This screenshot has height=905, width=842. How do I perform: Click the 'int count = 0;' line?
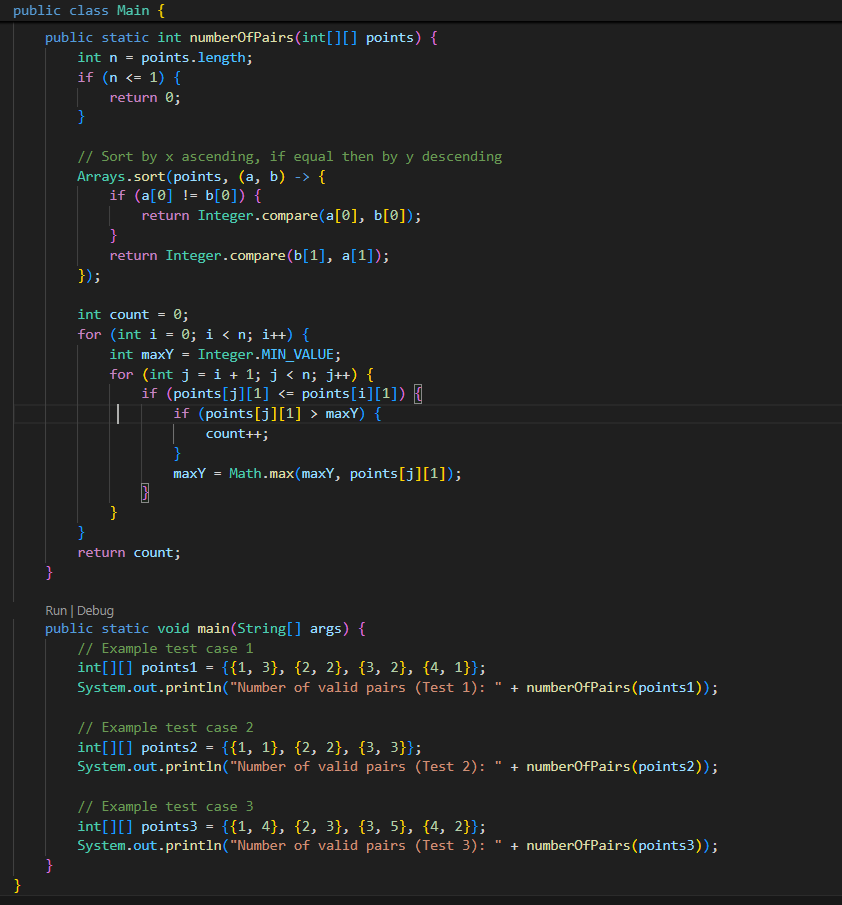pyautogui.click(x=133, y=315)
